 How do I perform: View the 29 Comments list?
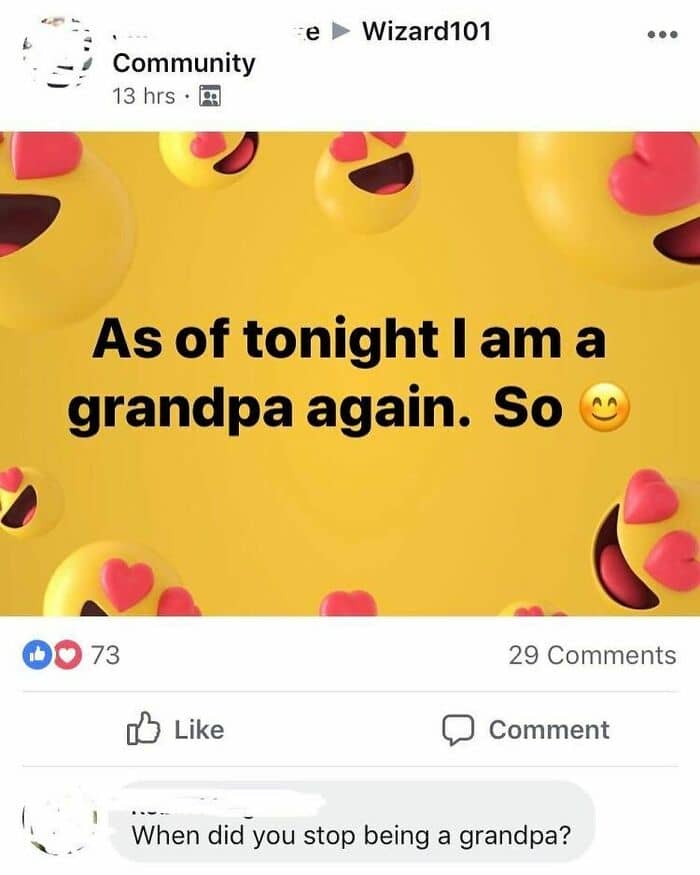(x=592, y=656)
